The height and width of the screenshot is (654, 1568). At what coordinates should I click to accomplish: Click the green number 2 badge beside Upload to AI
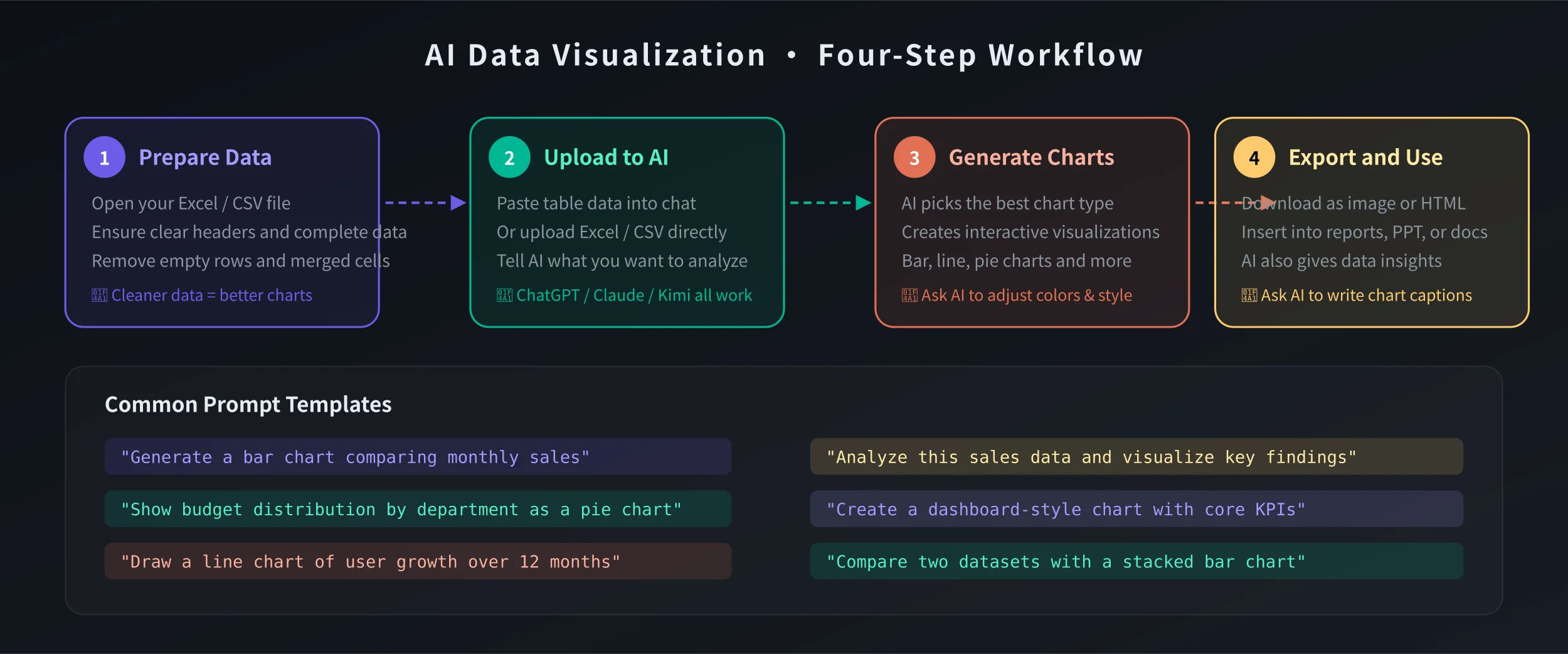click(509, 157)
